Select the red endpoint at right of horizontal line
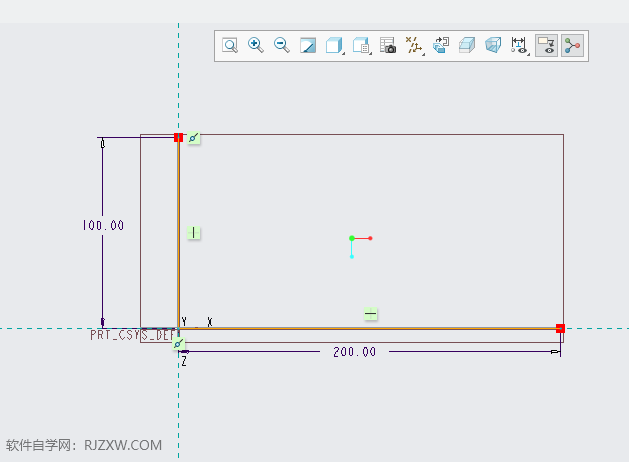This screenshot has width=629, height=462. (x=560, y=328)
